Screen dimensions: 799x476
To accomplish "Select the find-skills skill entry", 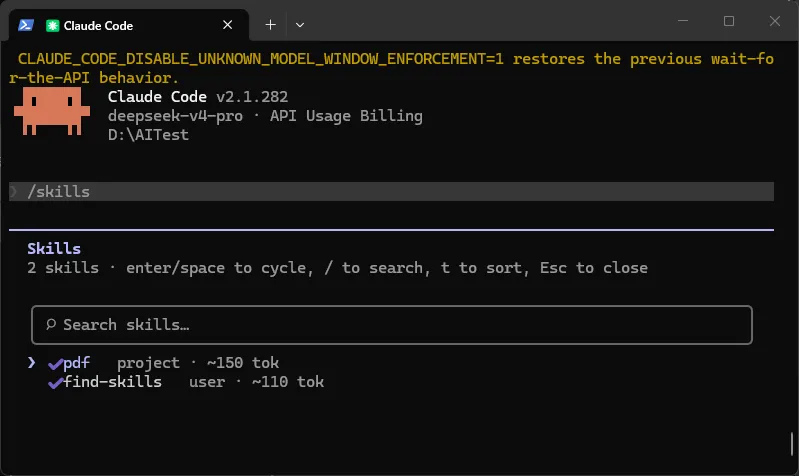I will 186,382.
